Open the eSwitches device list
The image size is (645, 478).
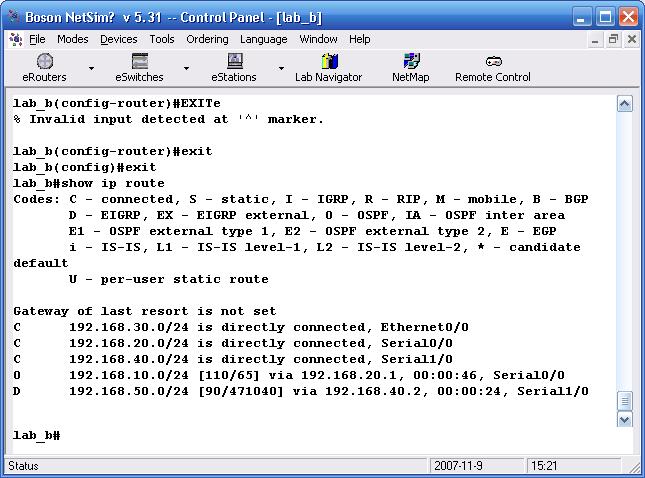(139, 67)
